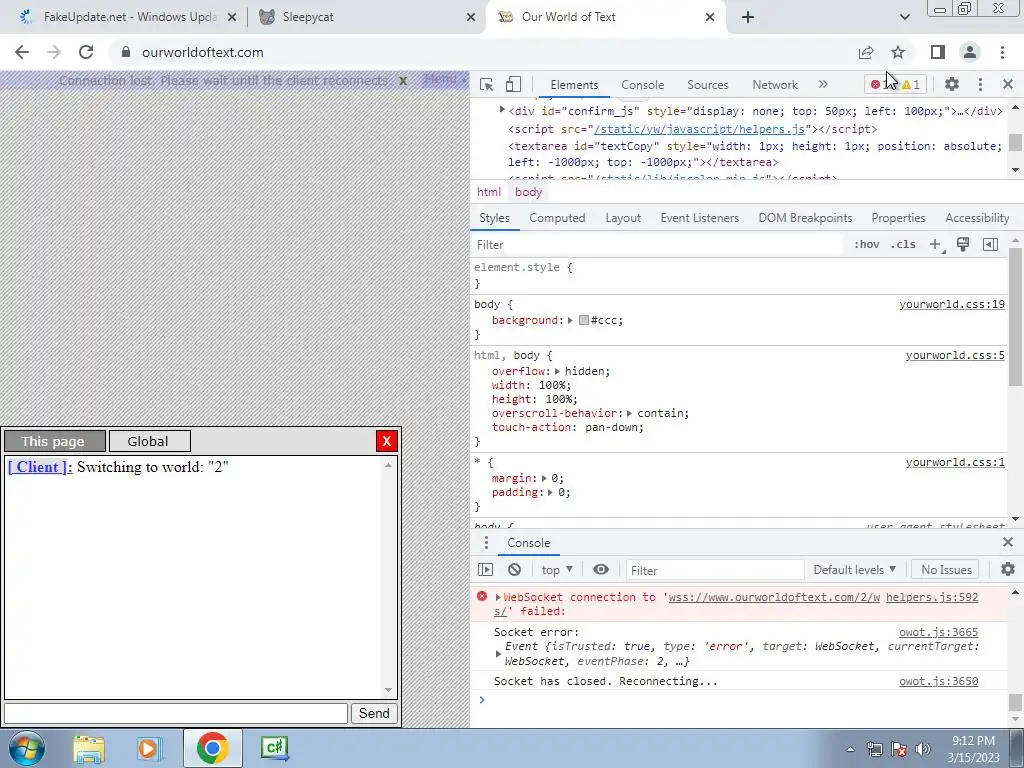Open the yourworld.css:1 source link
1024x768 pixels.
coord(955,462)
